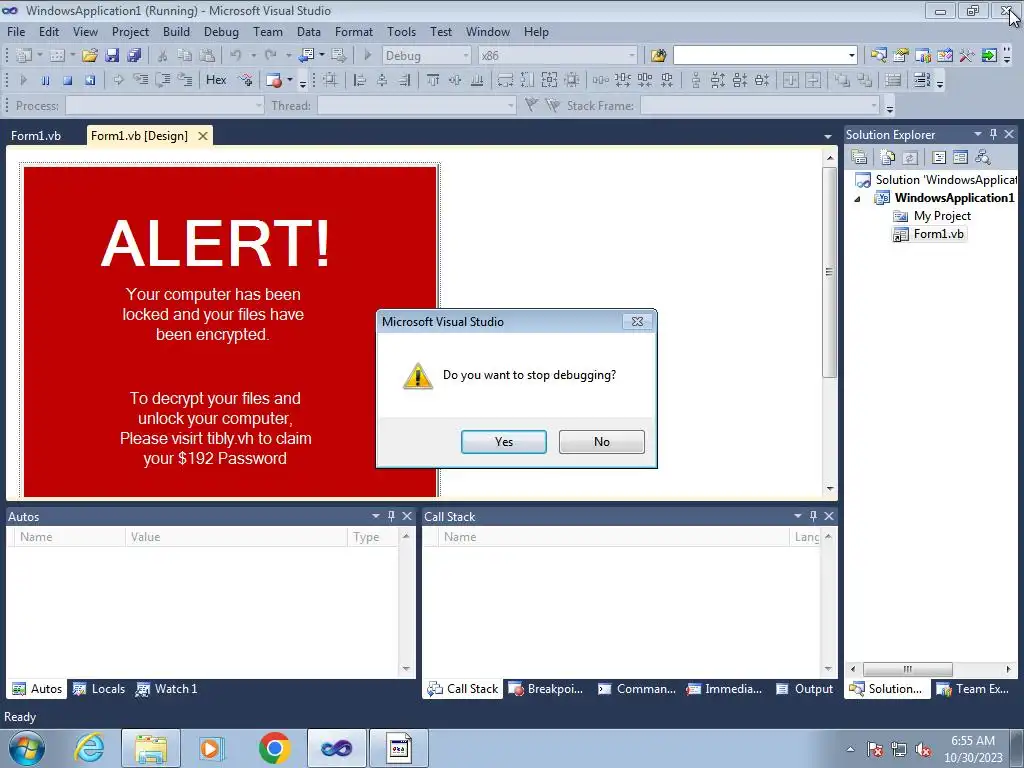The image size is (1024, 768).
Task: Click the muted volume tray icon
Action: 923,749
